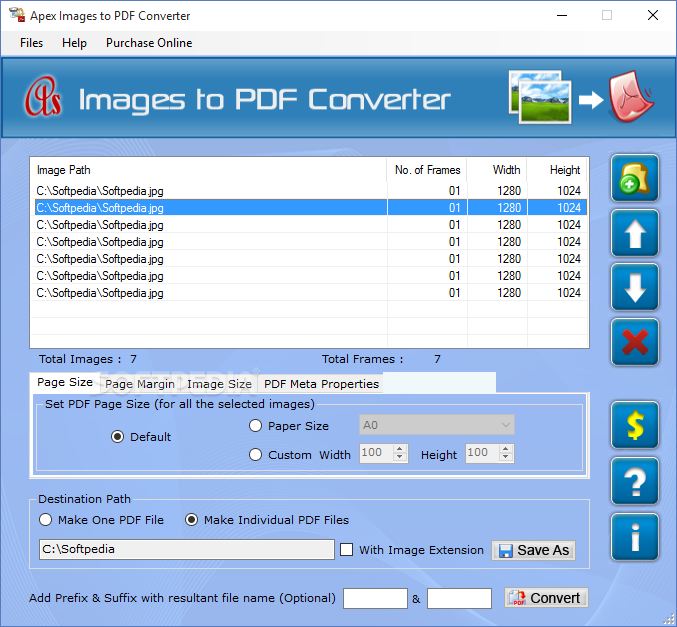Image resolution: width=677 pixels, height=627 pixels.
Task: Move selected image up with arrow button
Action: (634, 233)
